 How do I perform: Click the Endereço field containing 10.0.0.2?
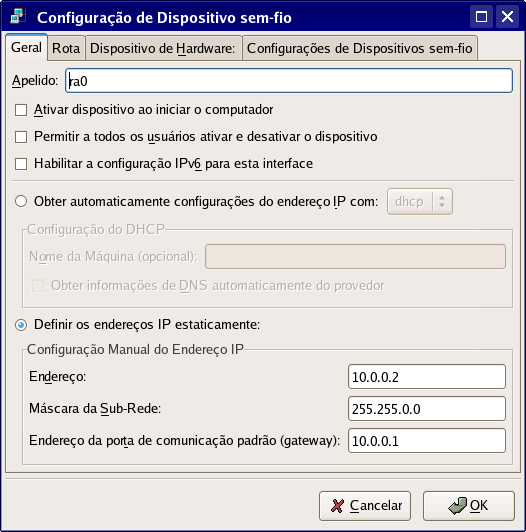pyautogui.click(x=427, y=377)
